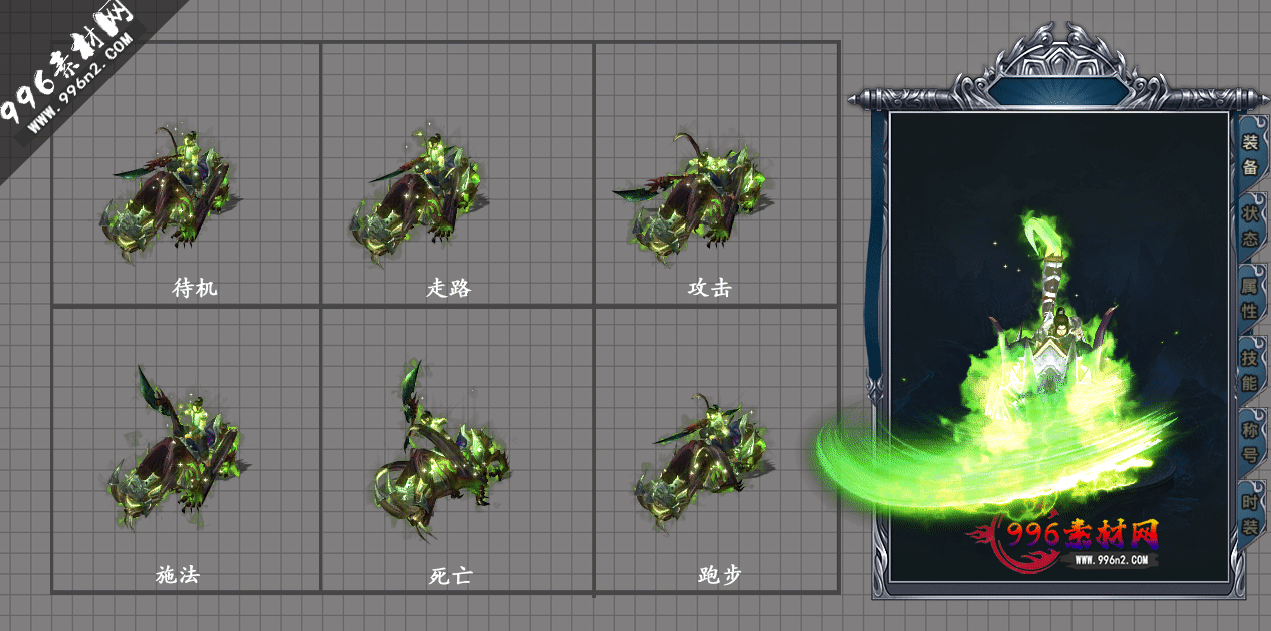Click the 待机 label text
1271x631 pixels.
click(x=195, y=289)
